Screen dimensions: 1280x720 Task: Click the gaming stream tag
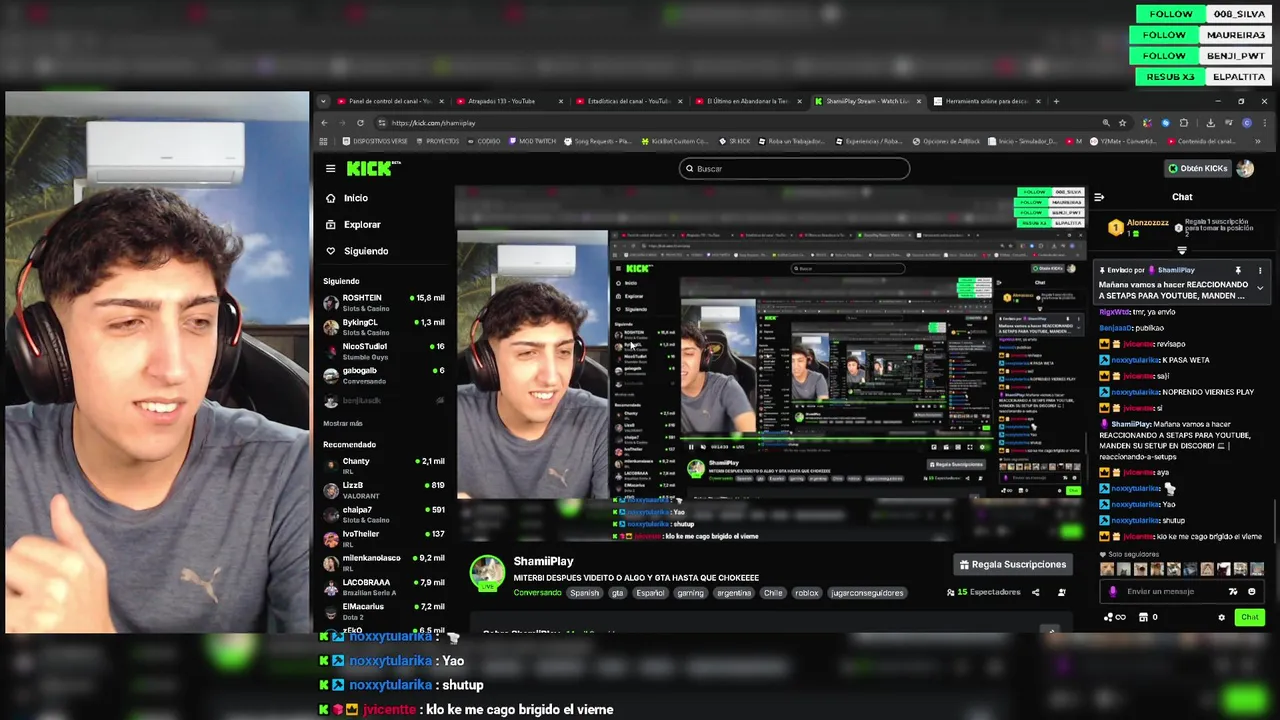[x=690, y=593]
